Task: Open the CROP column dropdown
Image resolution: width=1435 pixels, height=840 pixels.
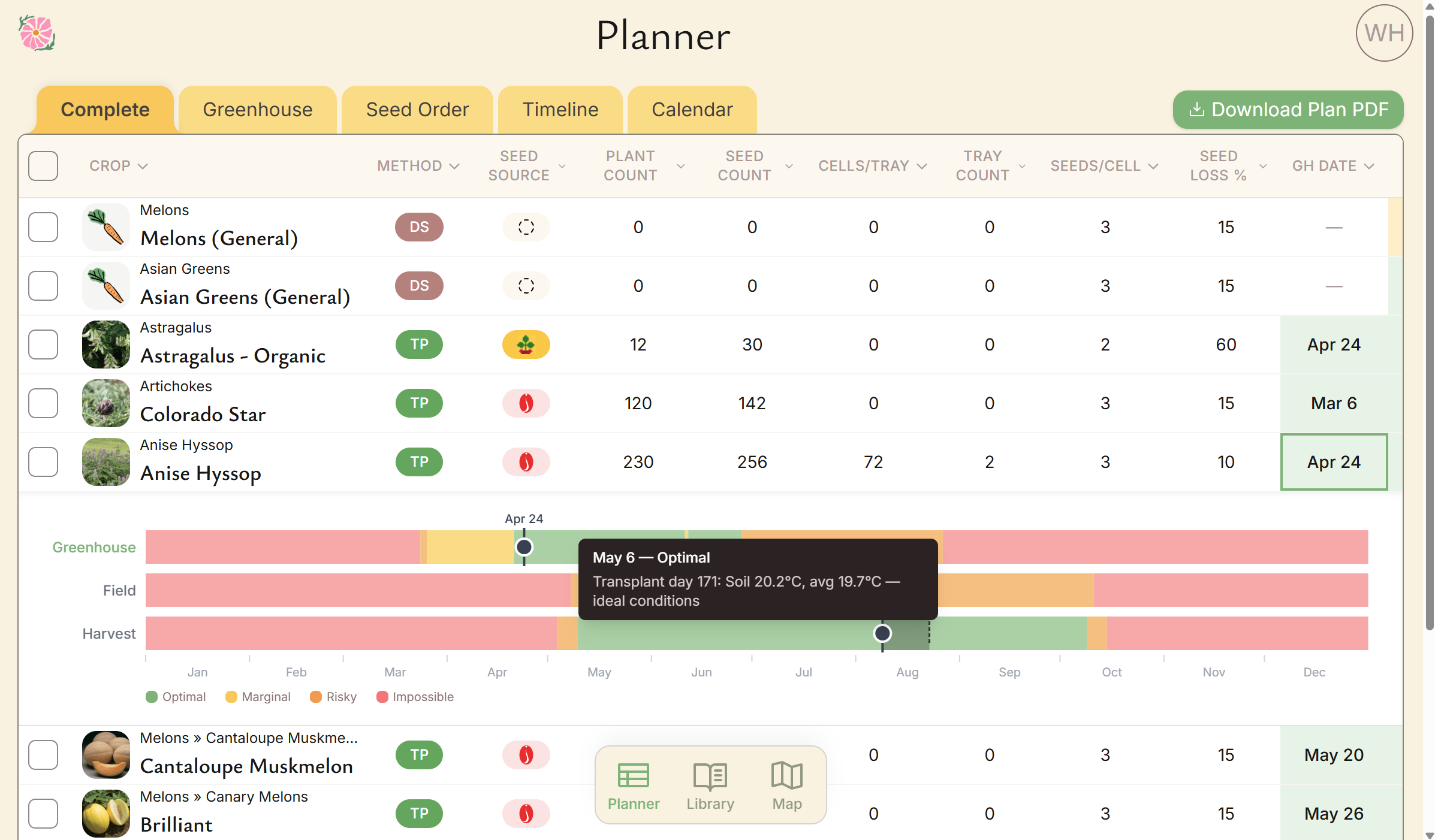Action: click(144, 166)
